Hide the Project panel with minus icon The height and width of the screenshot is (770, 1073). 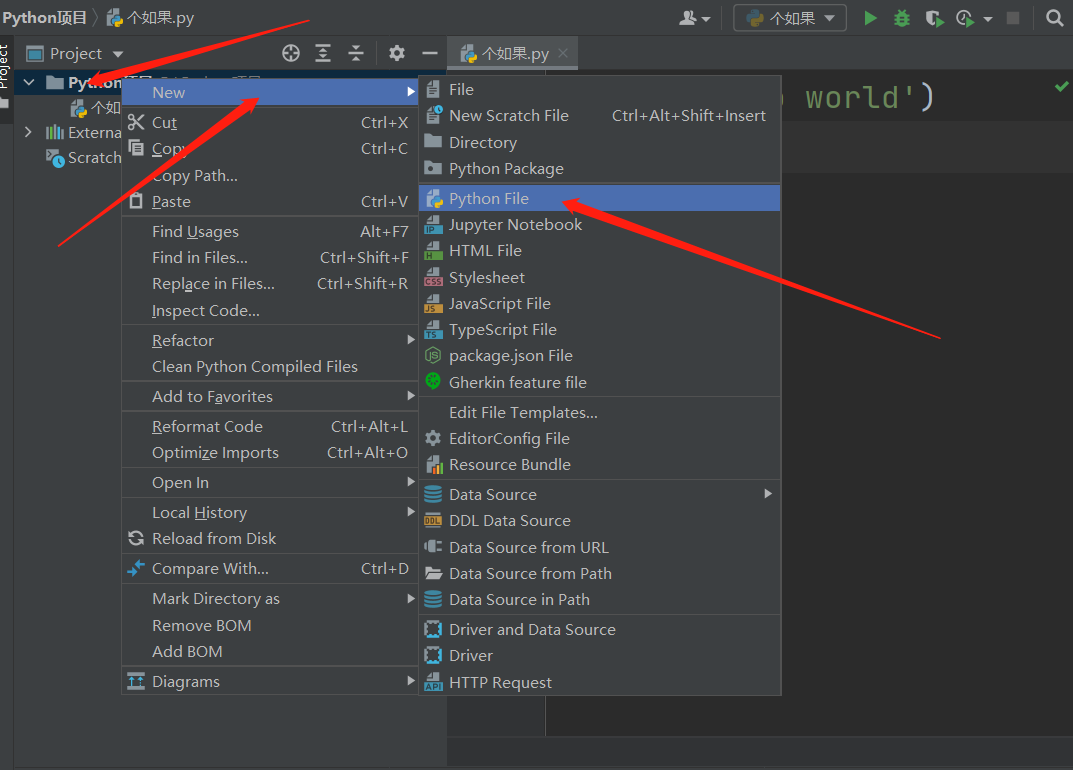tap(430, 53)
